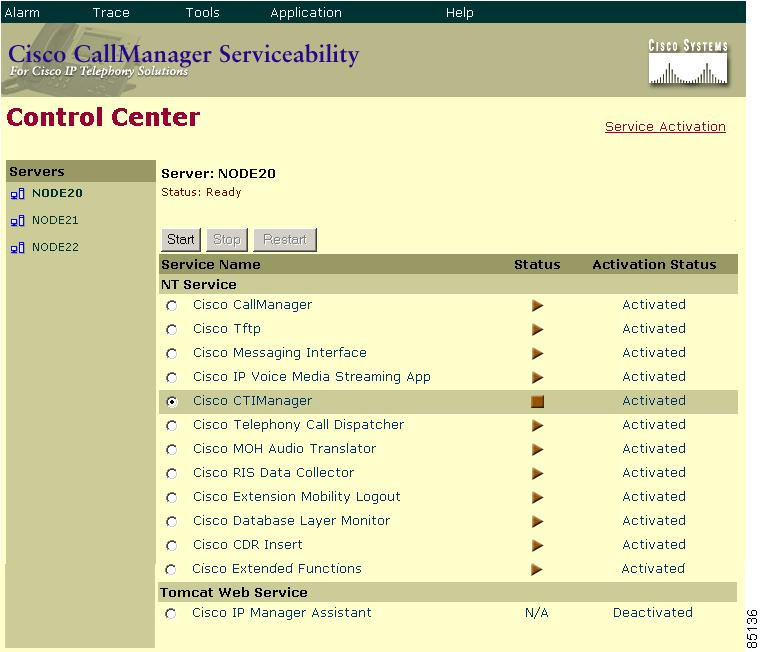Select Cisco MOH Audio Translator radio button

pyautogui.click(x=172, y=450)
